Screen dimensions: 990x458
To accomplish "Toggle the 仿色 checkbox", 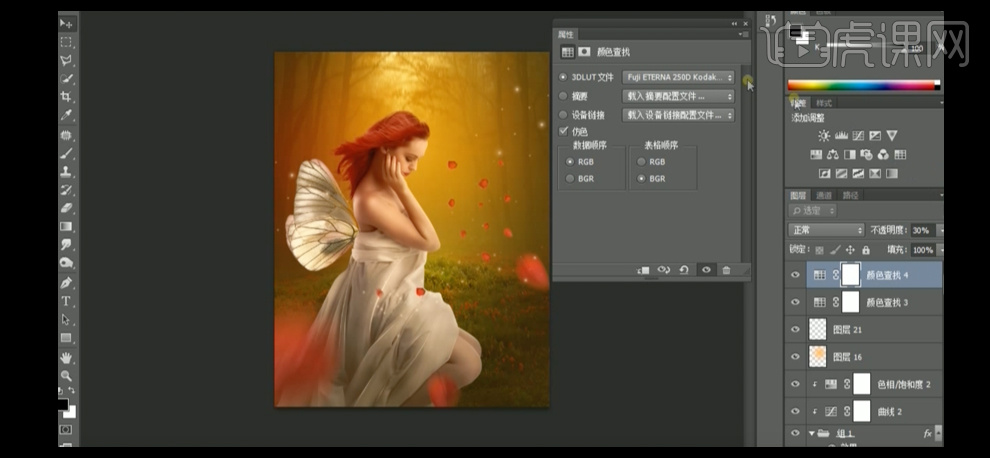I will point(564,131).
